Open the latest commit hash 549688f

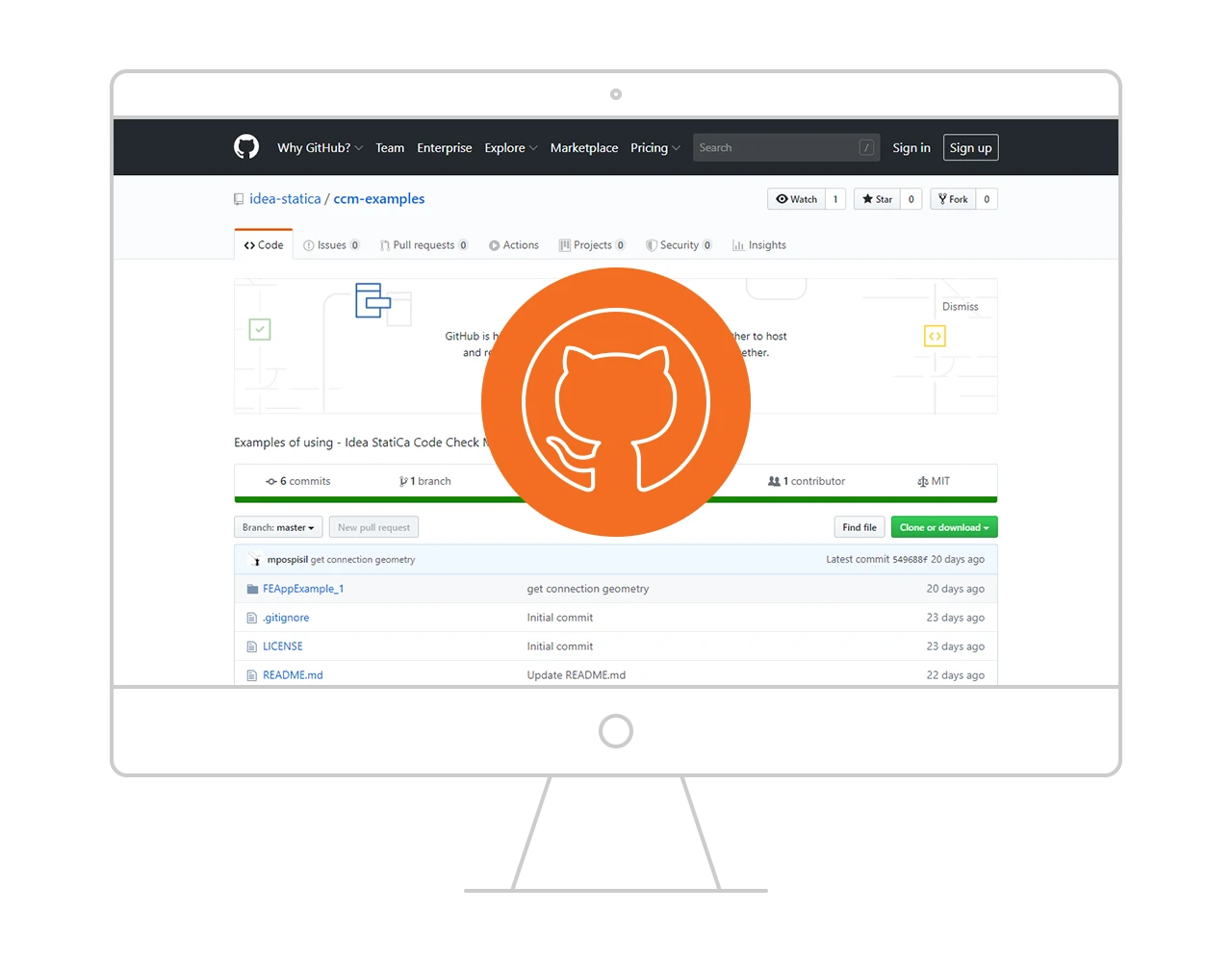coord(910,559)
